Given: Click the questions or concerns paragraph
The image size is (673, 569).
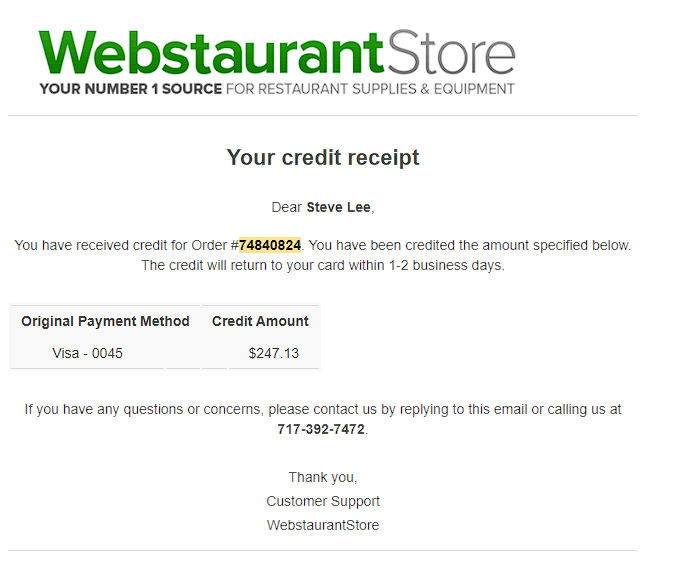Looking at the screenshot, I should (323, 419).
